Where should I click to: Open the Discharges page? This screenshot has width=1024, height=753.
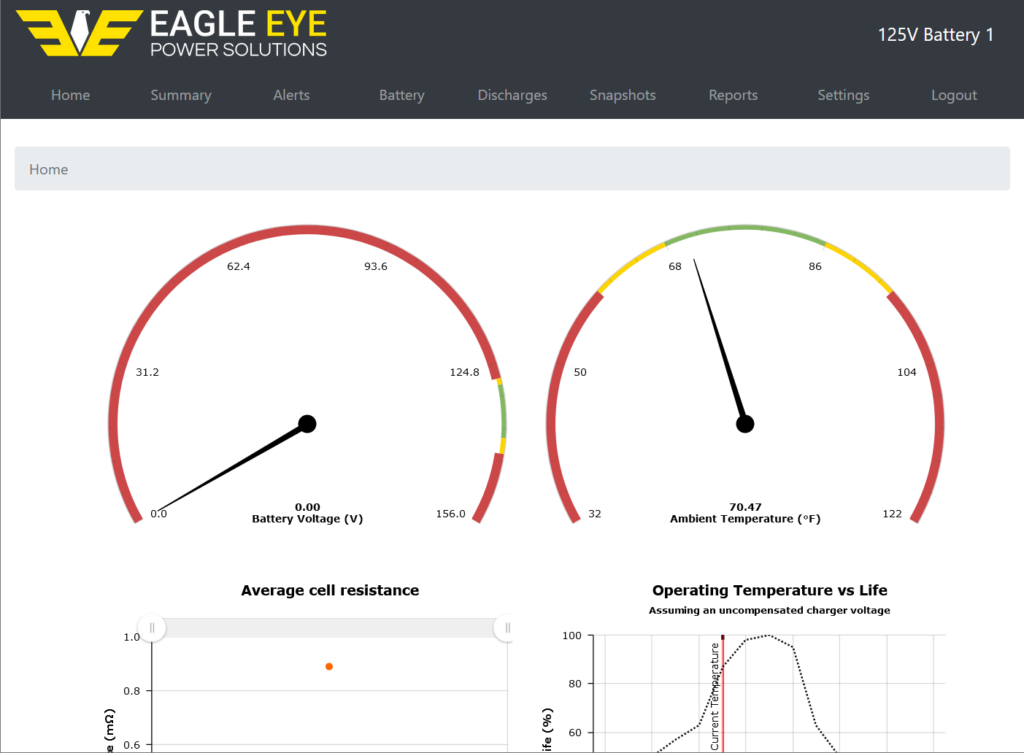(513, 95)
